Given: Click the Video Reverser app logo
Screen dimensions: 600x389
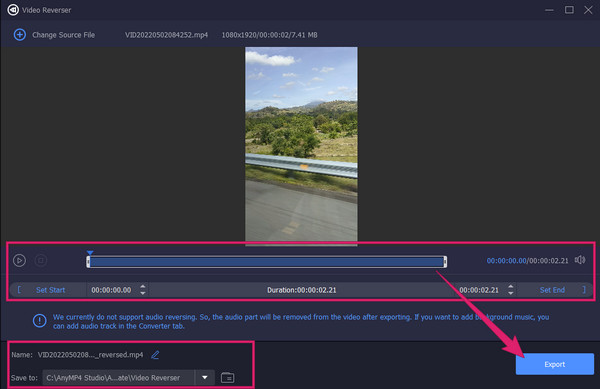Looking at the screenshot, I should (x=13, y=10).
